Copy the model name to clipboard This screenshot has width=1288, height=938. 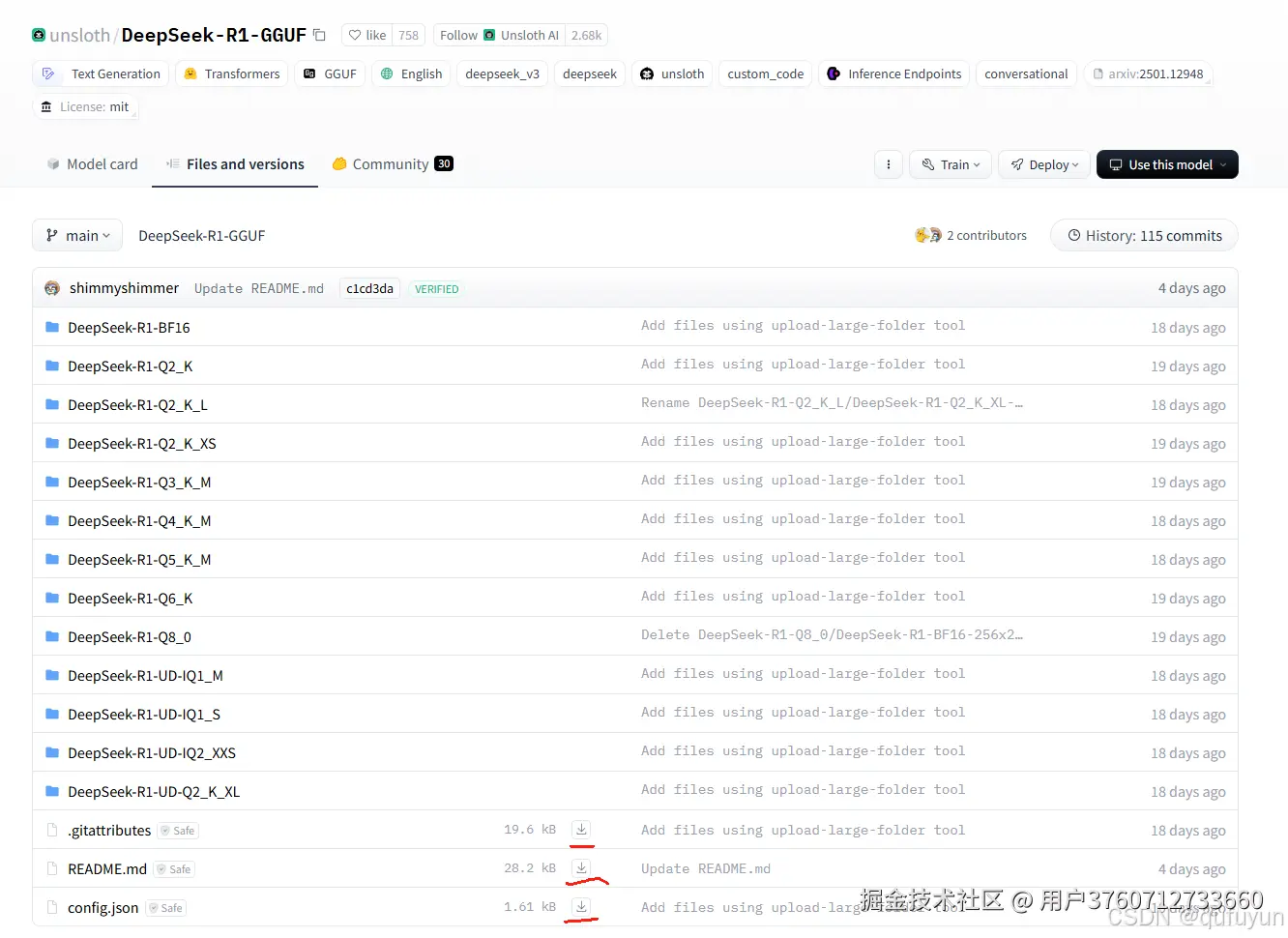point(319,33)
